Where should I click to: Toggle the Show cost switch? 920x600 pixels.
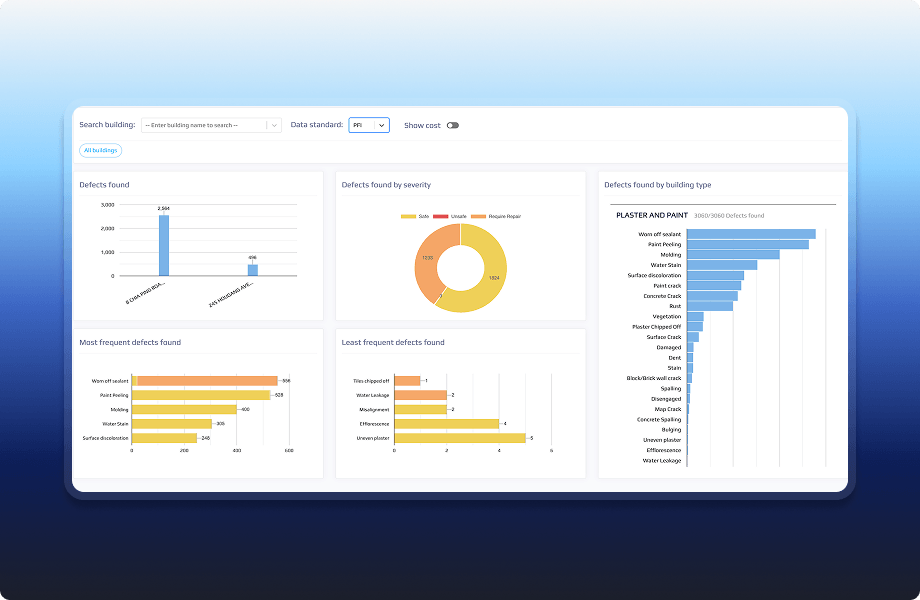[452, 126]
